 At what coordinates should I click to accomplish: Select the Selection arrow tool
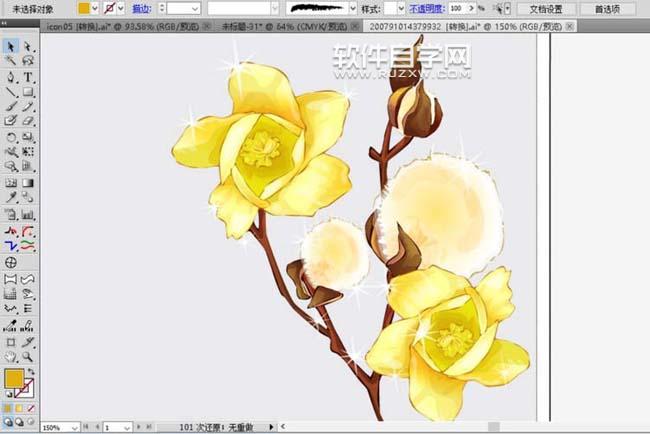[11, 46]
